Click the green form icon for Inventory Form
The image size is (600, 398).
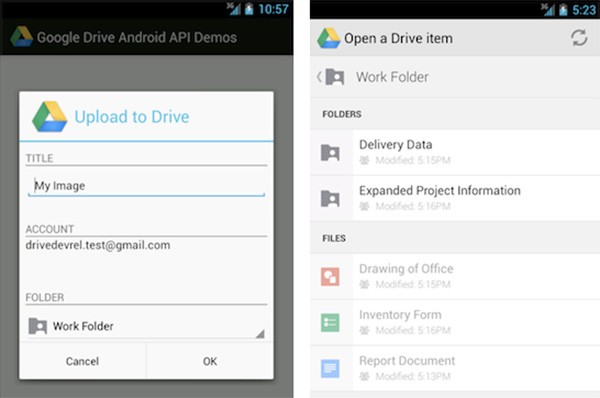coord(330,322)
